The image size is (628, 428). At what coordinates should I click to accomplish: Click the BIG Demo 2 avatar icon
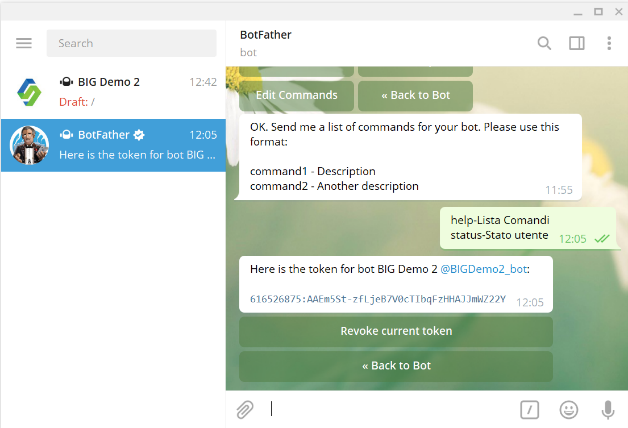29,92
